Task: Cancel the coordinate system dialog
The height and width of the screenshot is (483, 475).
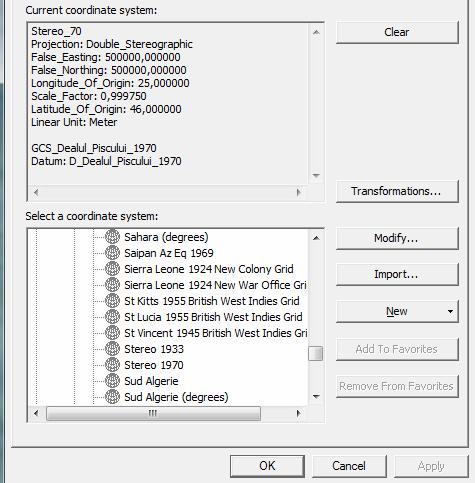Action: click(x=349, y=466)
